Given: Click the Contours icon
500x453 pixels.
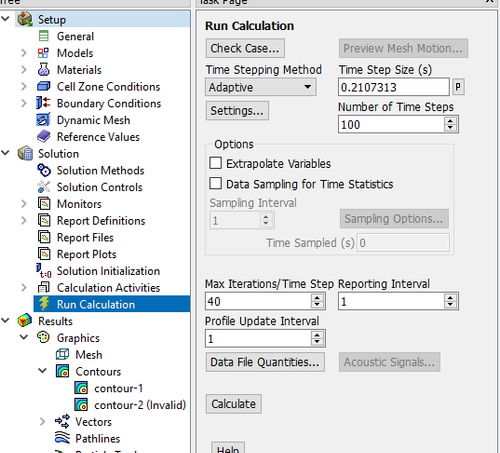Looking at the screenshot, I should coord(62,371).
